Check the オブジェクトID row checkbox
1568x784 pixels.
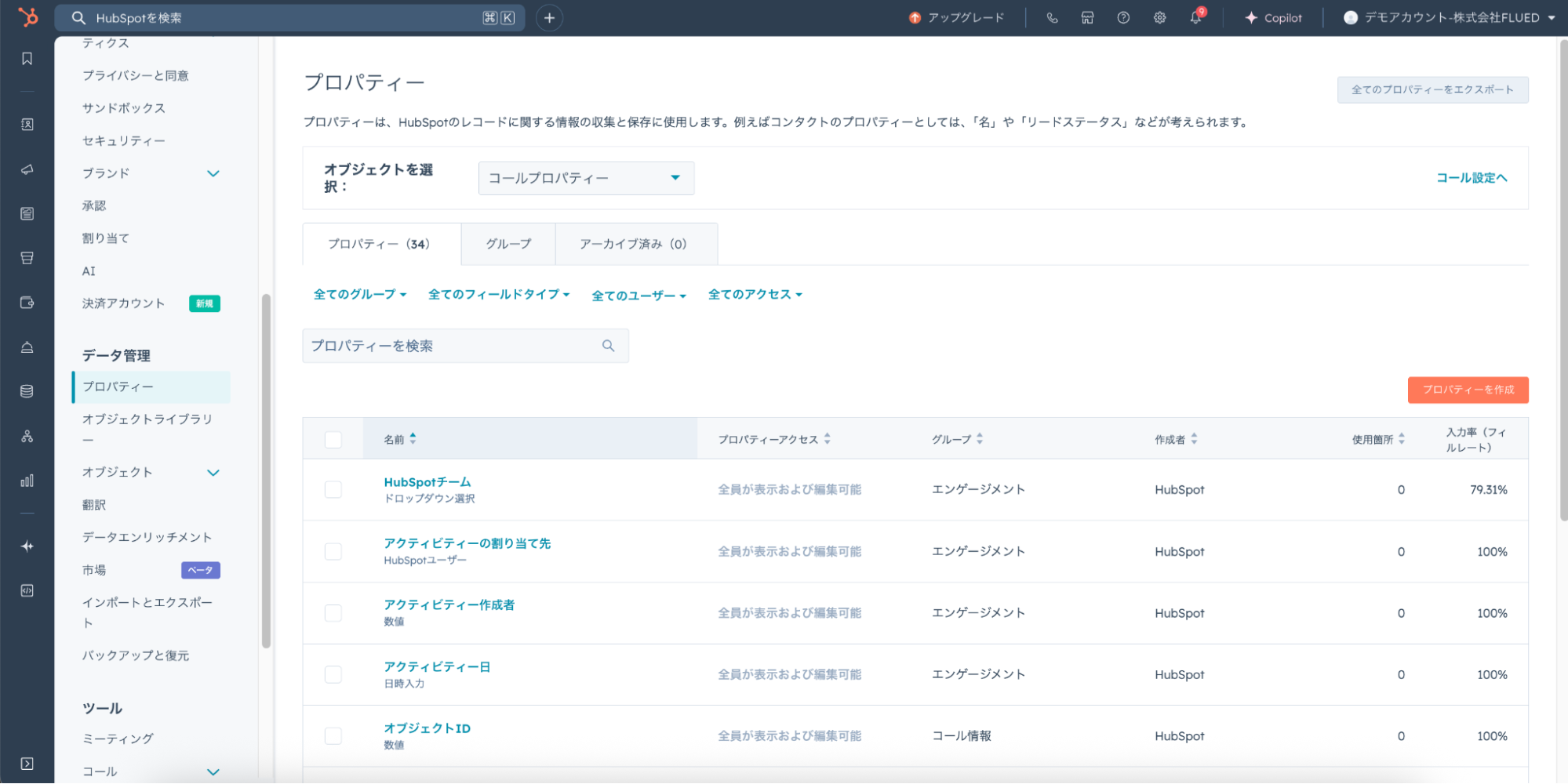point(333,736)
